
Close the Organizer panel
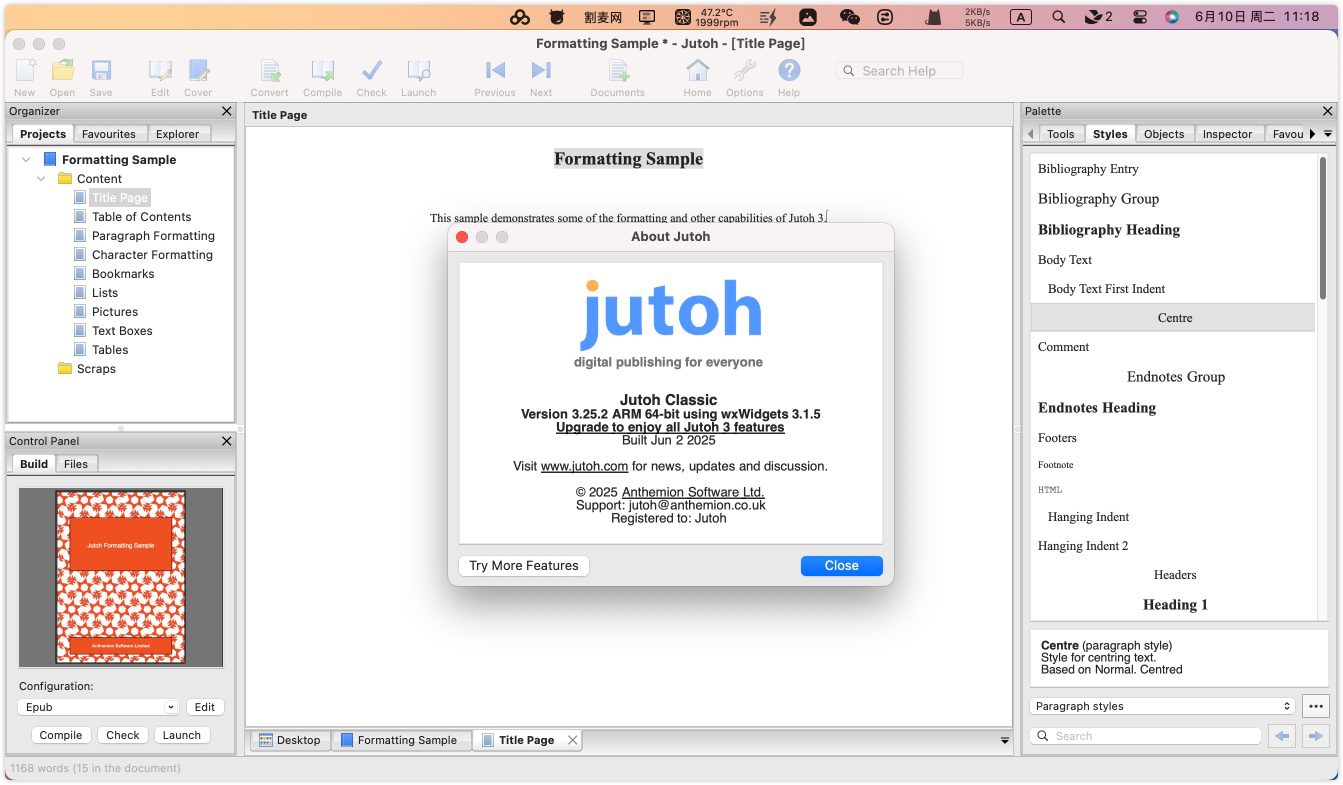[226, 112]
